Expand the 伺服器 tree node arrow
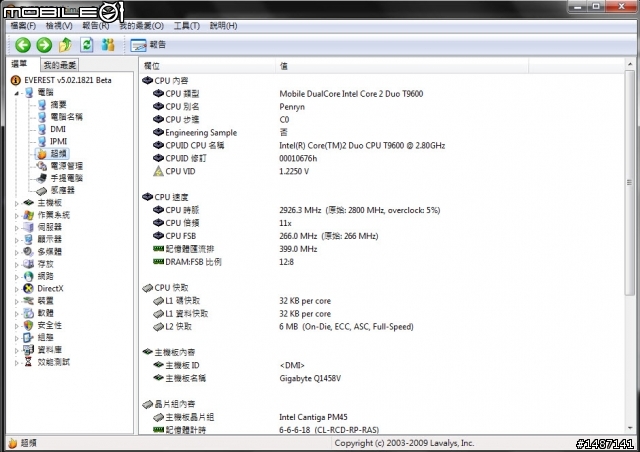This screenshot has height=452, width=640. tap(17, 227)
